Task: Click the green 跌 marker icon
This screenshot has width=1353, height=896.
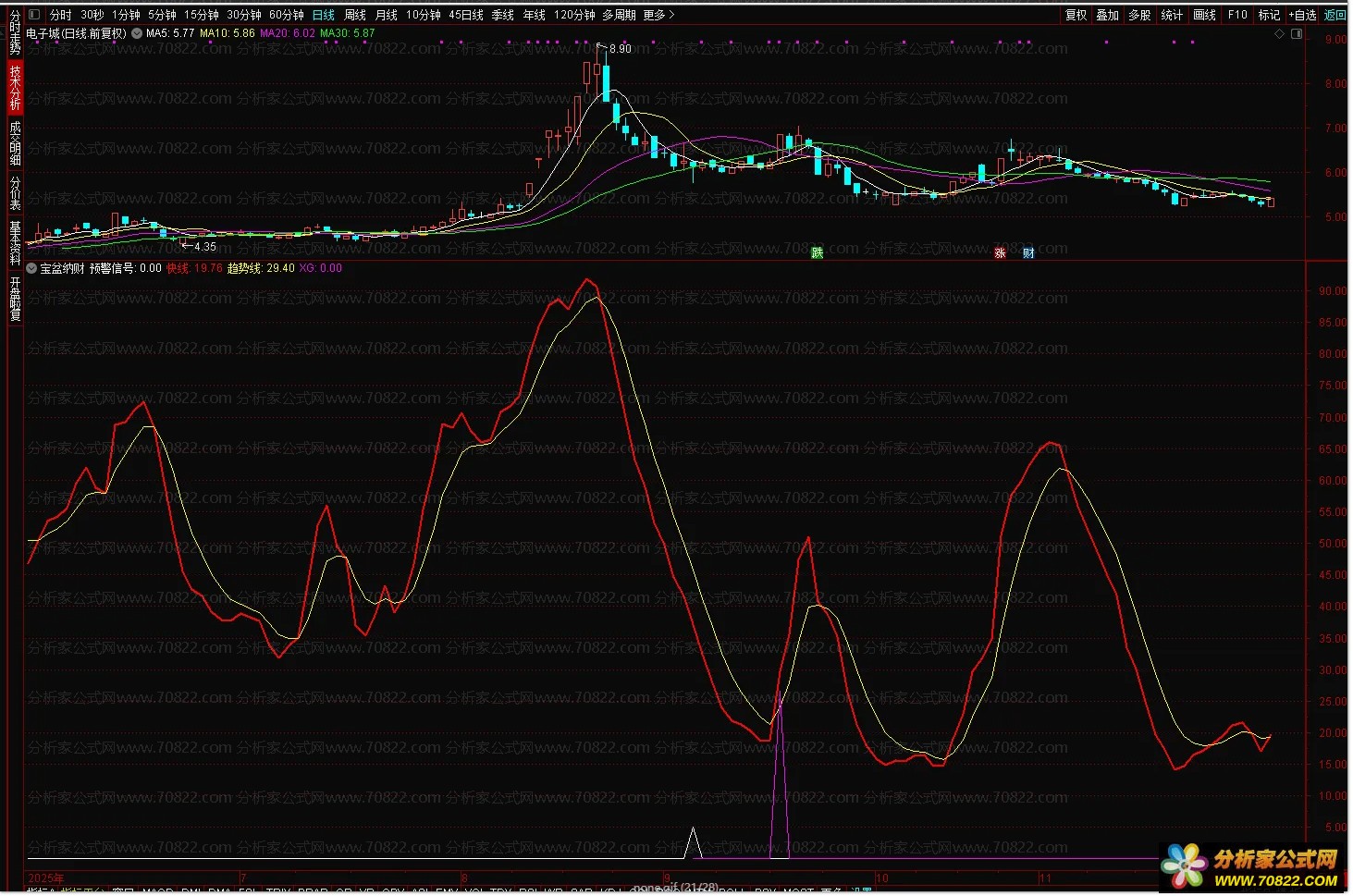Action: (x=817, y=252)
